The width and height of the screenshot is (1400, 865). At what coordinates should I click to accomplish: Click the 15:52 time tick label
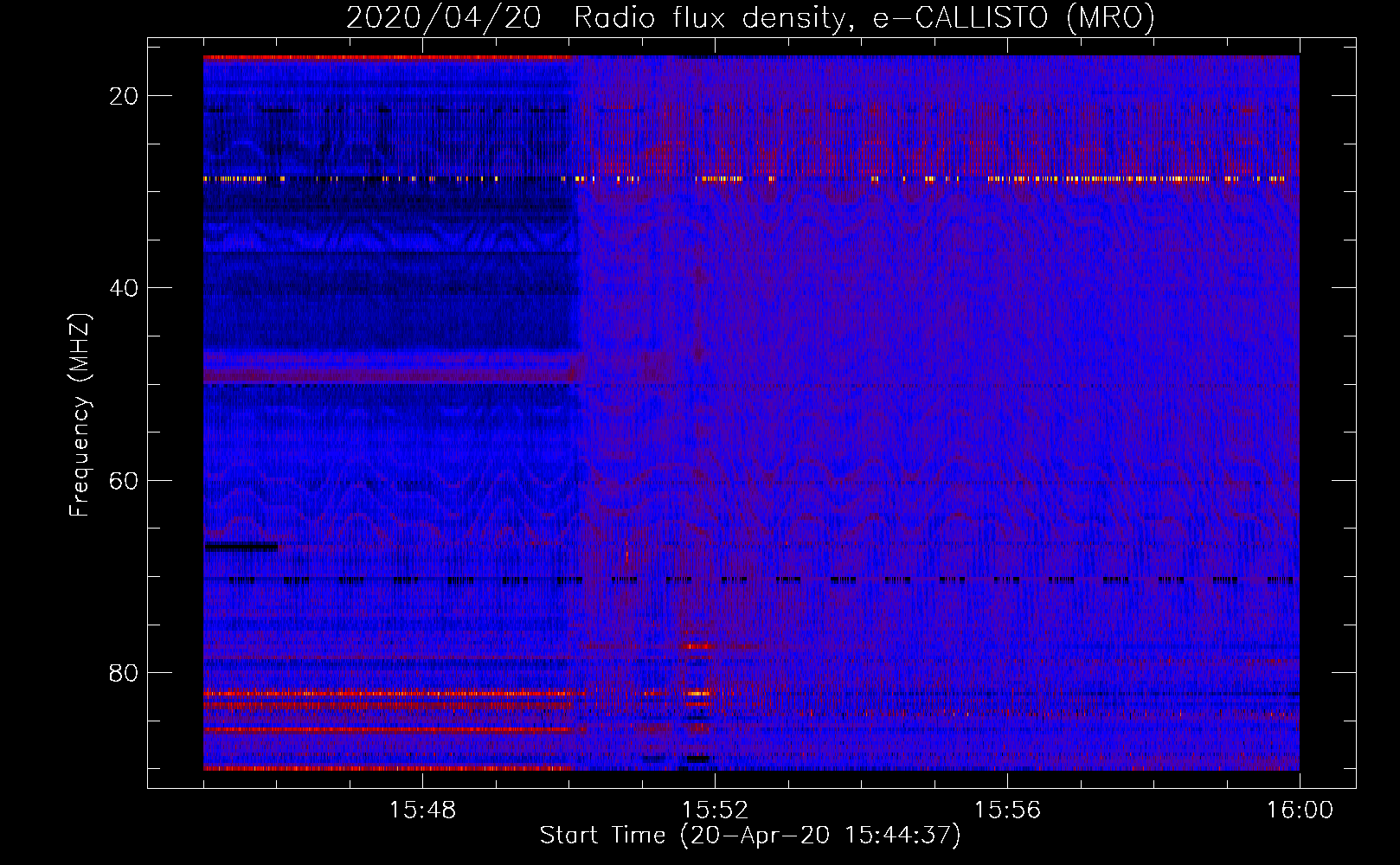(x=715, y=811)
